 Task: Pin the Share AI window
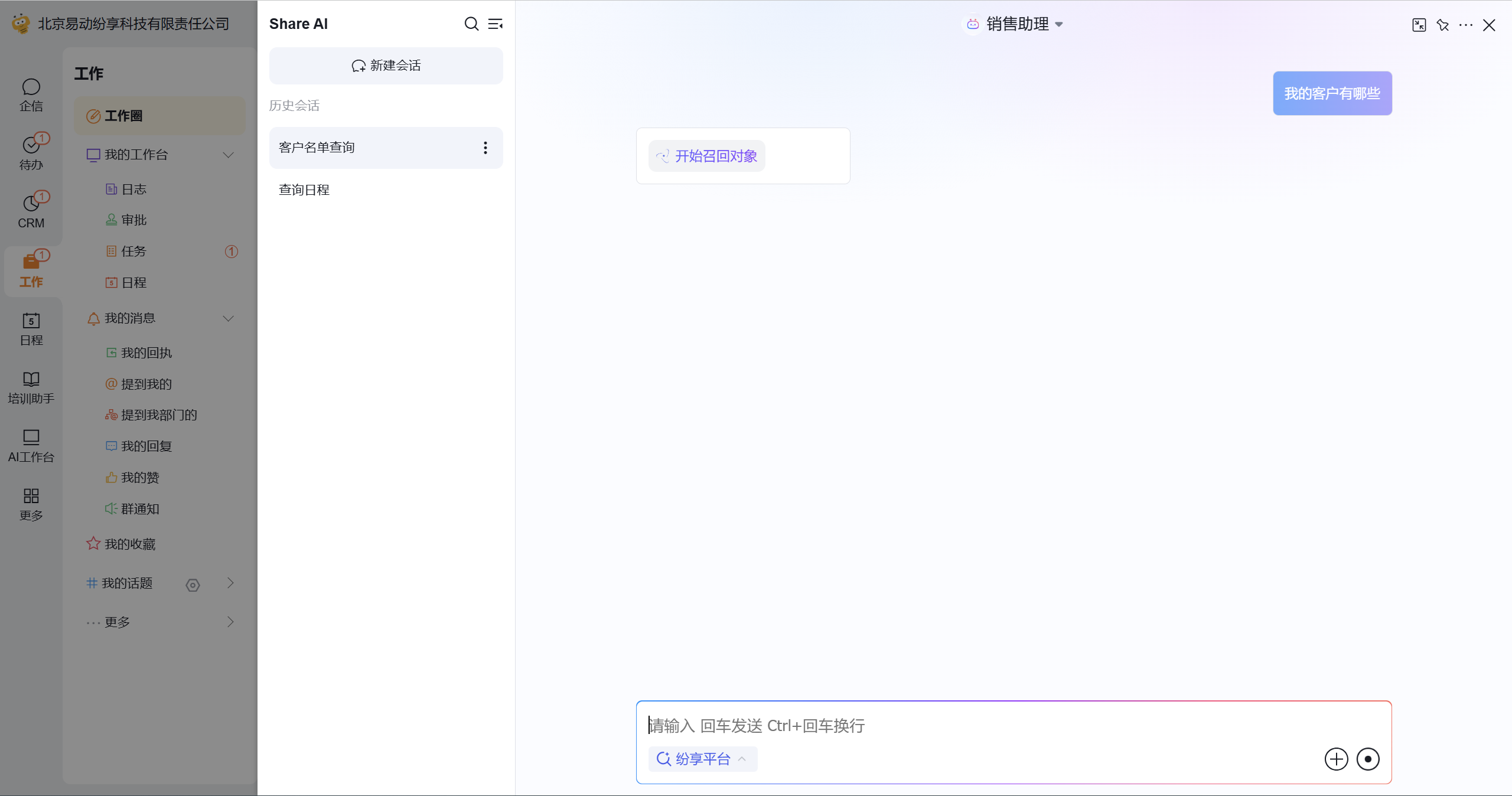(x=1443, y=25)
